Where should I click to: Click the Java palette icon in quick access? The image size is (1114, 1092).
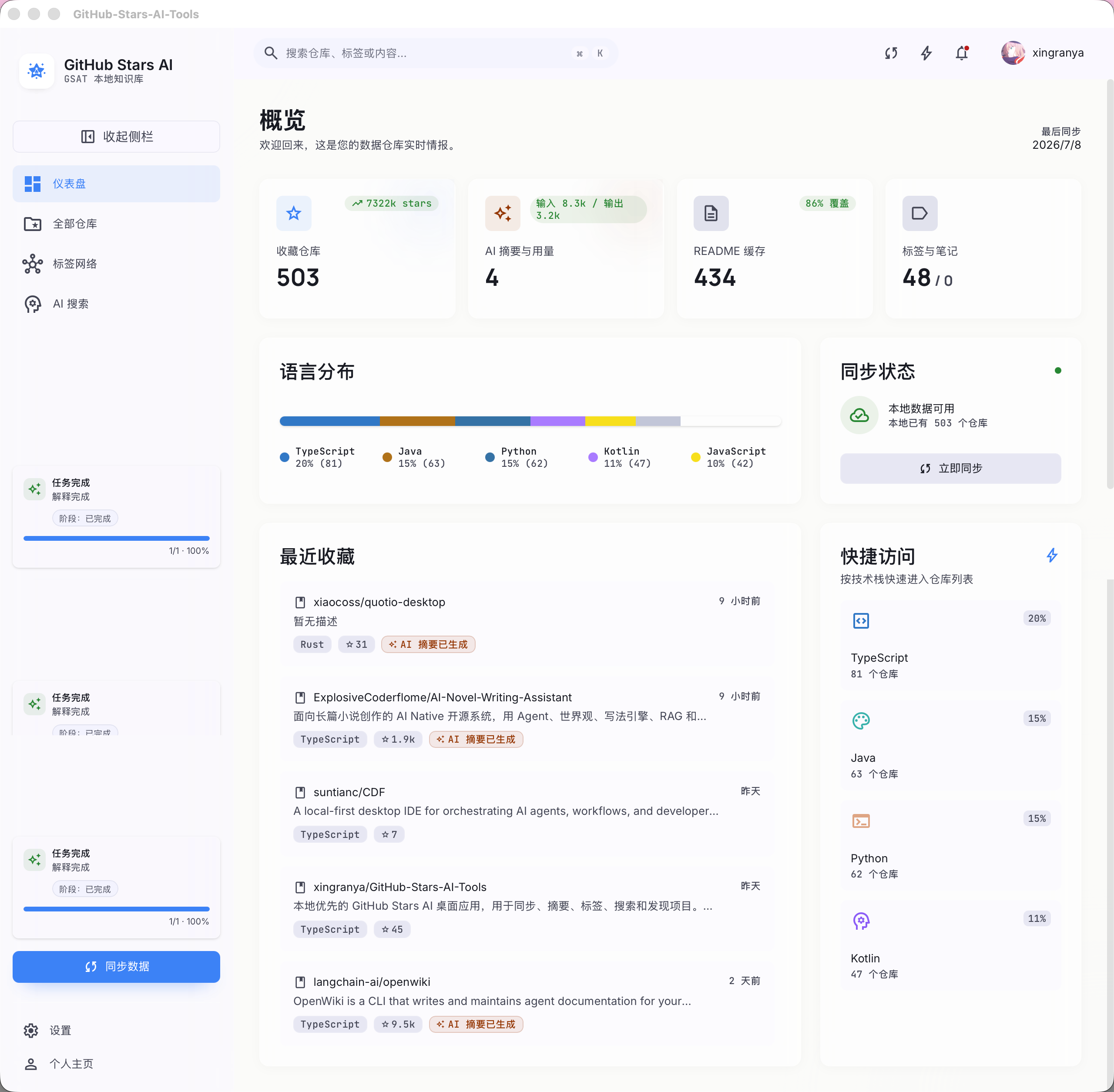pos(861,721)
